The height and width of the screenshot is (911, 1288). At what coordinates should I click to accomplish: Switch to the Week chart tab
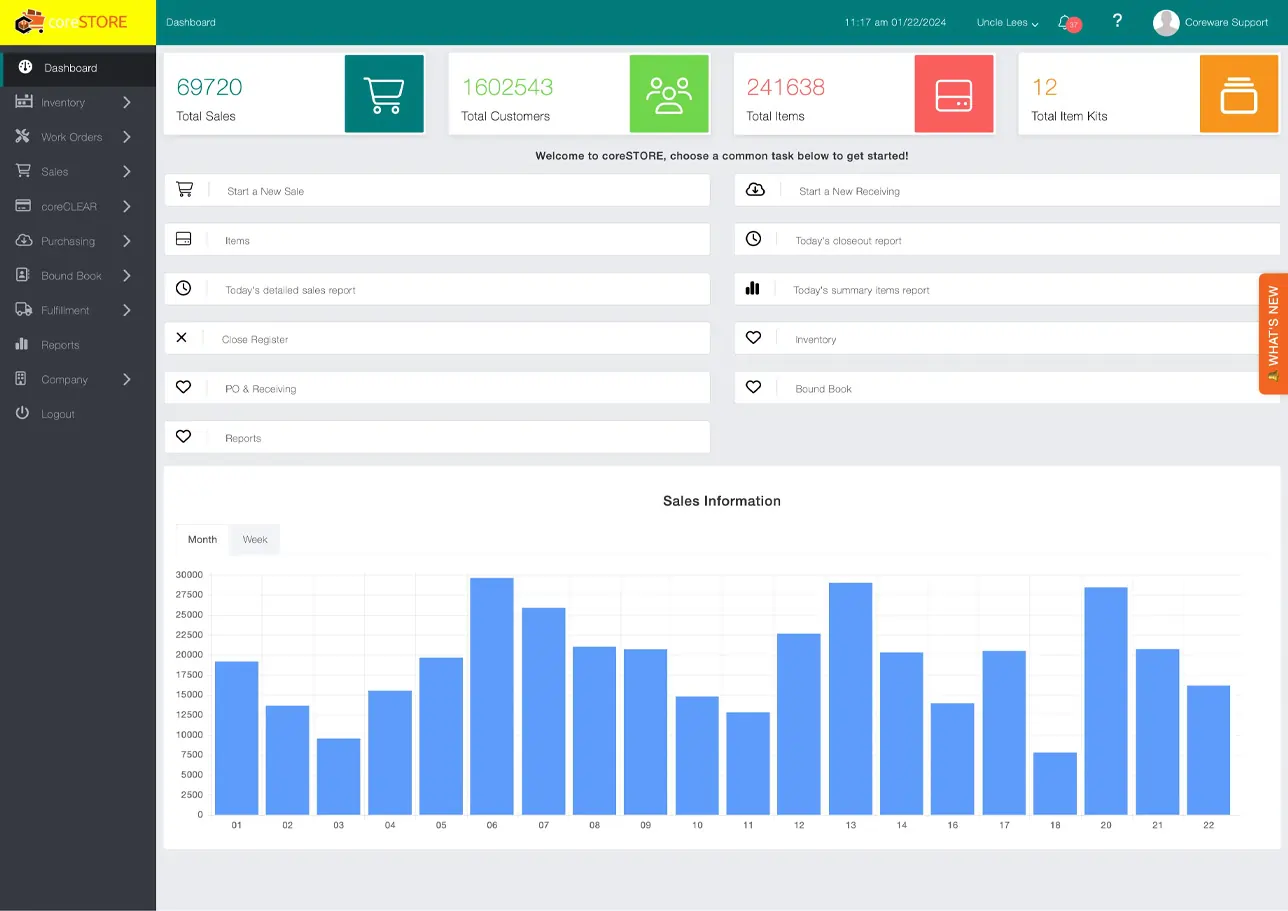tap(255, 539)
